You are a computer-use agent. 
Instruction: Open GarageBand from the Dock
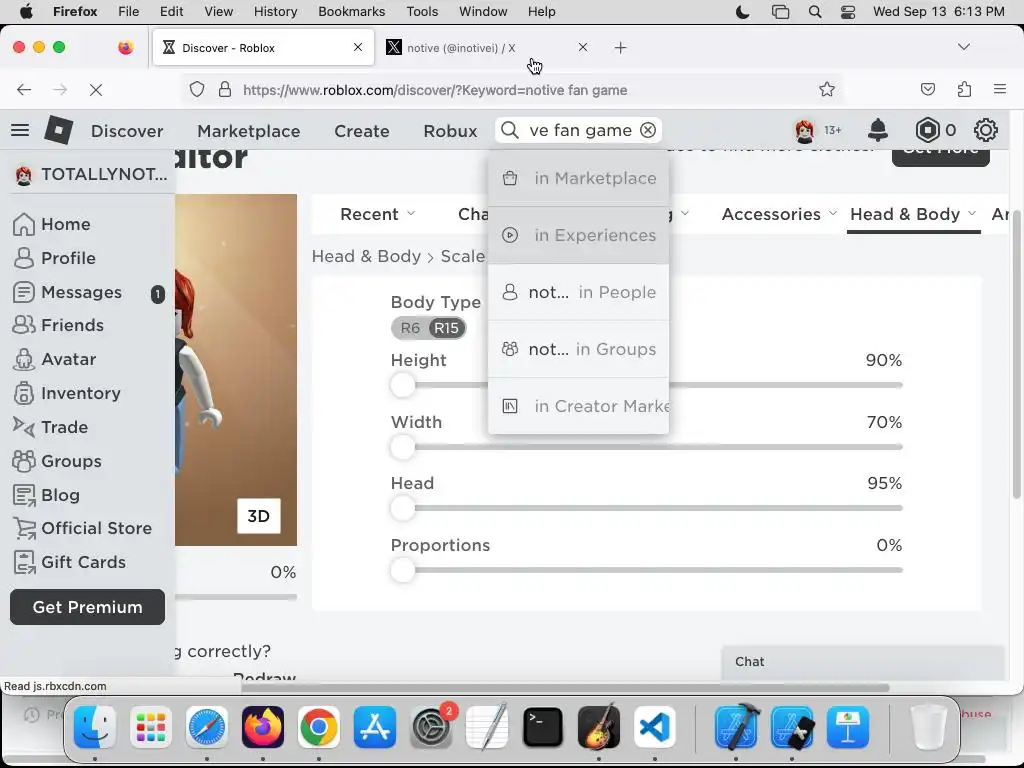[x=599, y=727]
